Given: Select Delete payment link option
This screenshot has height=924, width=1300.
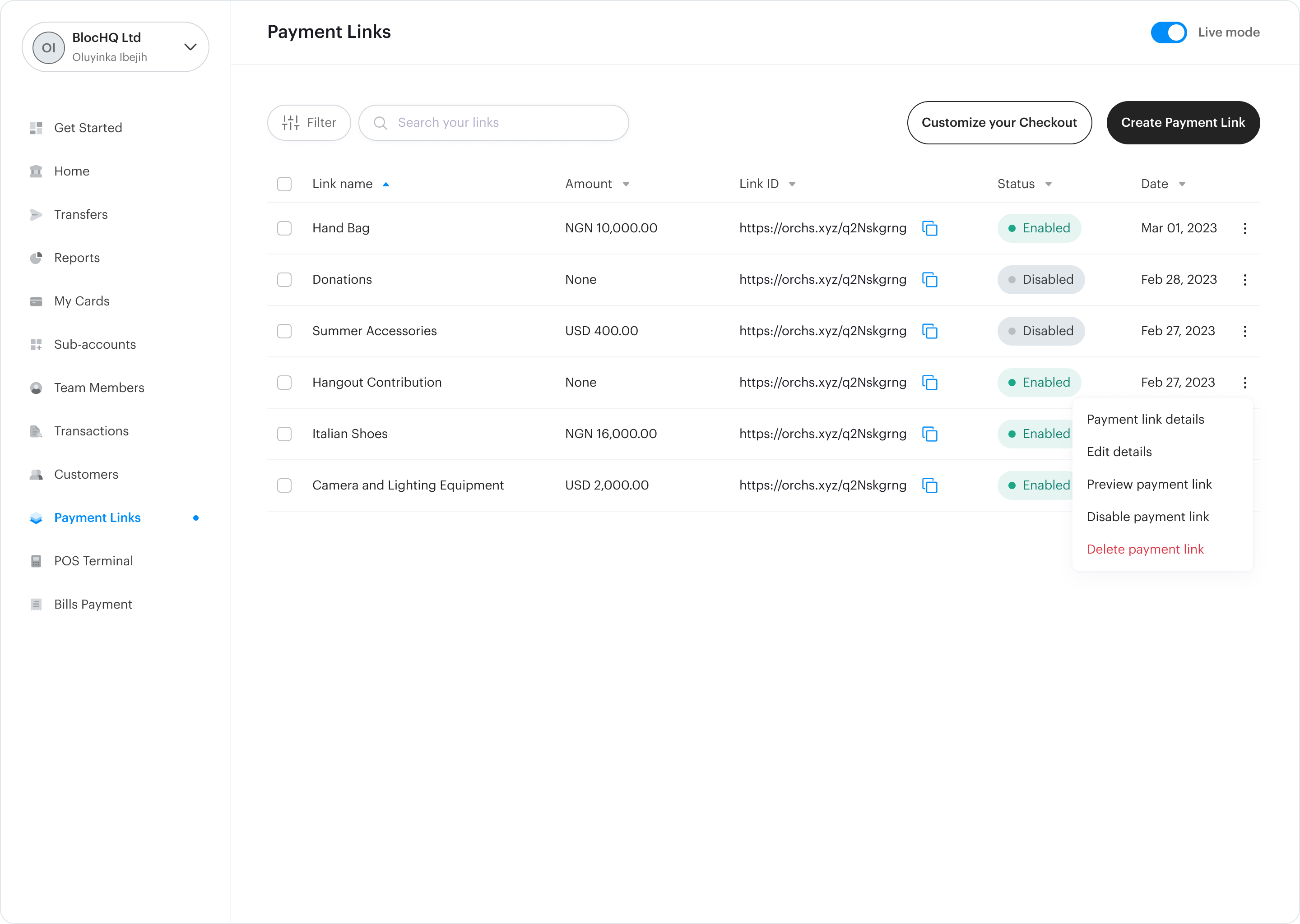Looking at the screenshot, I should (x=1145, y=549).
